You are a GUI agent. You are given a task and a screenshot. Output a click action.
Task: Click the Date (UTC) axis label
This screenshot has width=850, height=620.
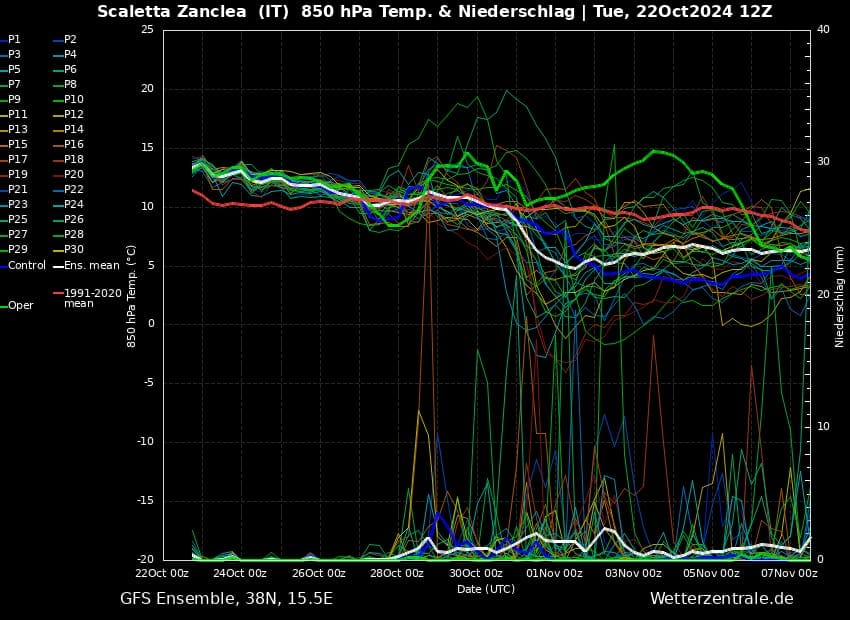pyautogui.click(x=486, y=589)
